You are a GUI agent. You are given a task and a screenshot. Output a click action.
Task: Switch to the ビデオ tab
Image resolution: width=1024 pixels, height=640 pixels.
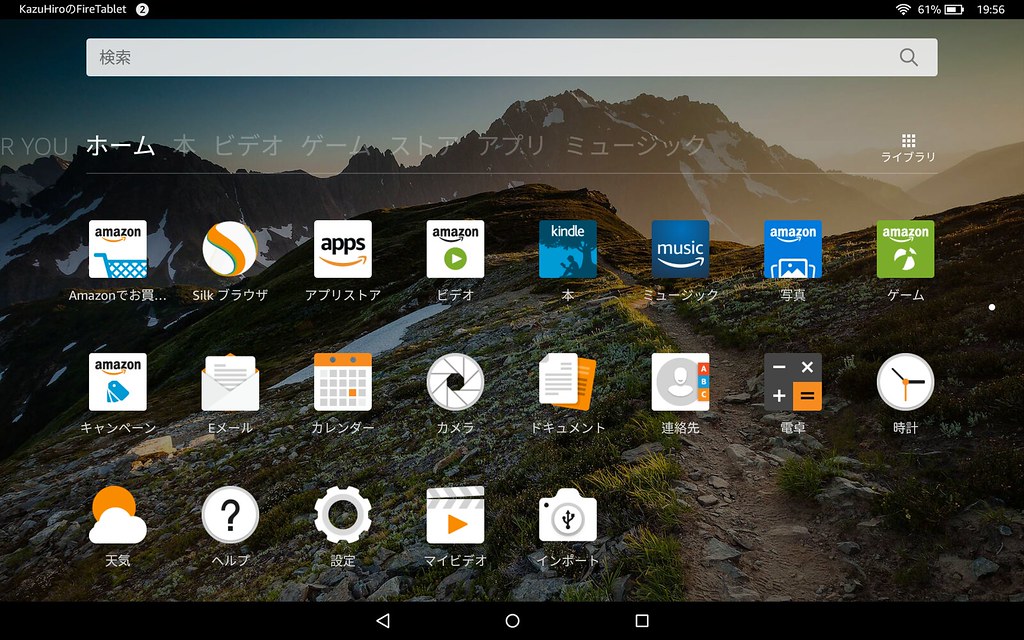pyautogui.click(x=248, y=145)
